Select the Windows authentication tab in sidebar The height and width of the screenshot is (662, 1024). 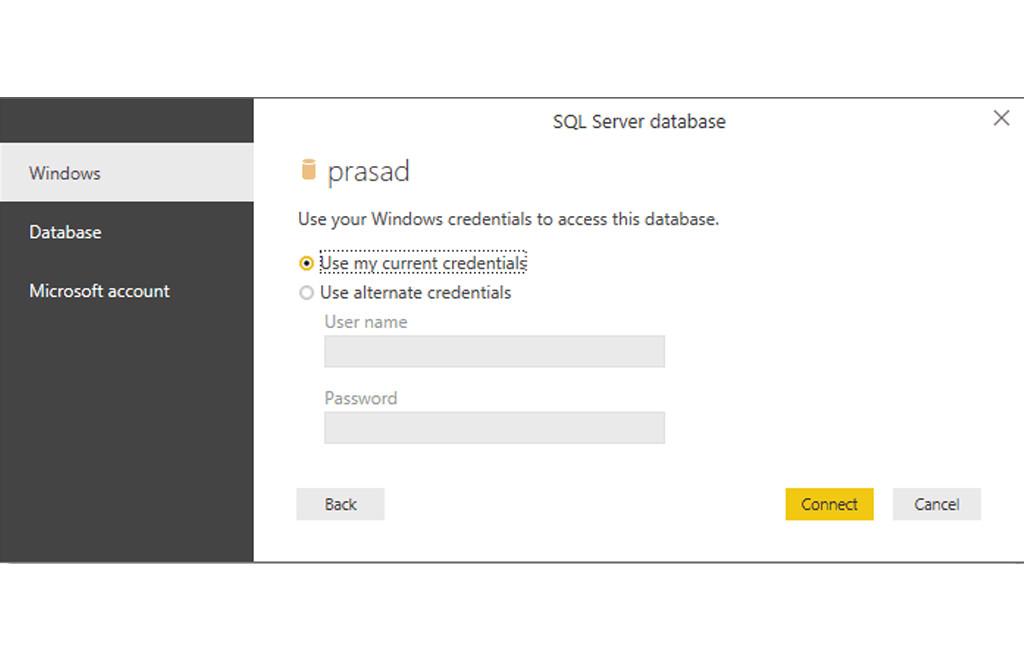click(64, 173)
